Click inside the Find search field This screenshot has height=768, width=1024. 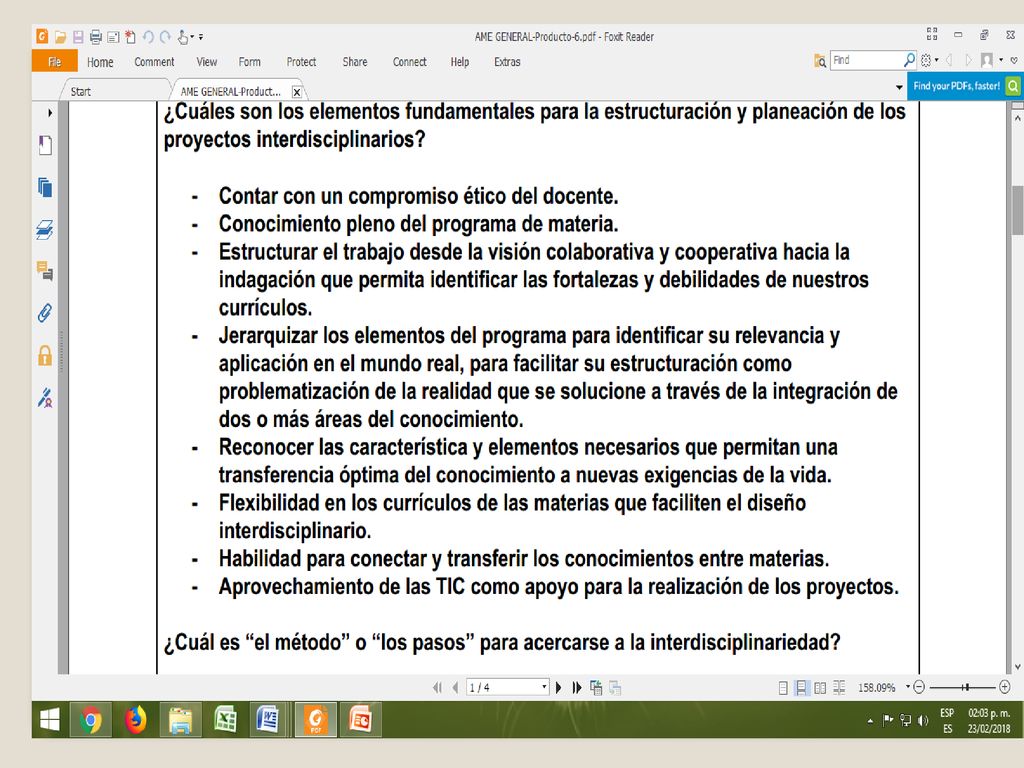click(867, 60)
